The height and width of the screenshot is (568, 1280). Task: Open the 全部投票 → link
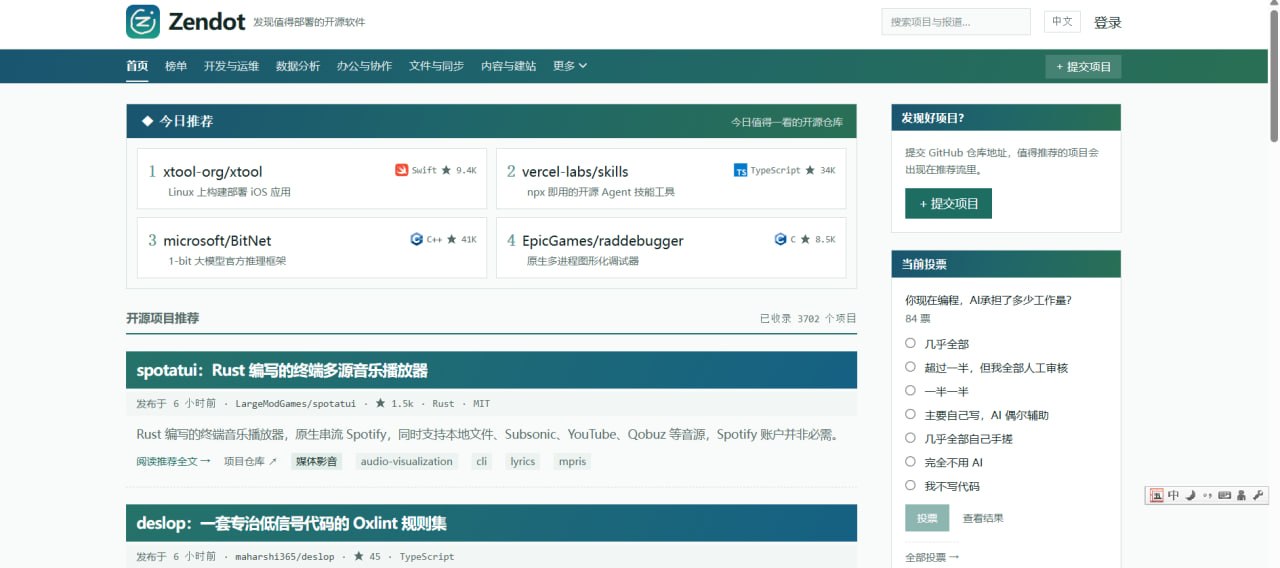[932, 557]
